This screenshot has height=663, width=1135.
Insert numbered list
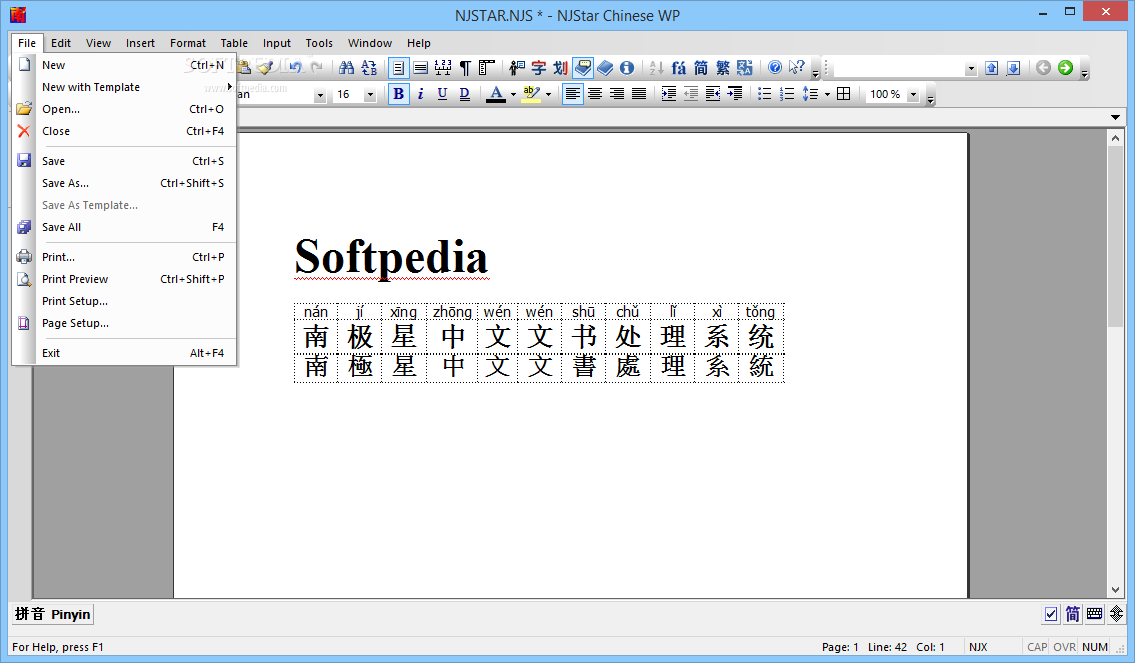pos(787,94)
